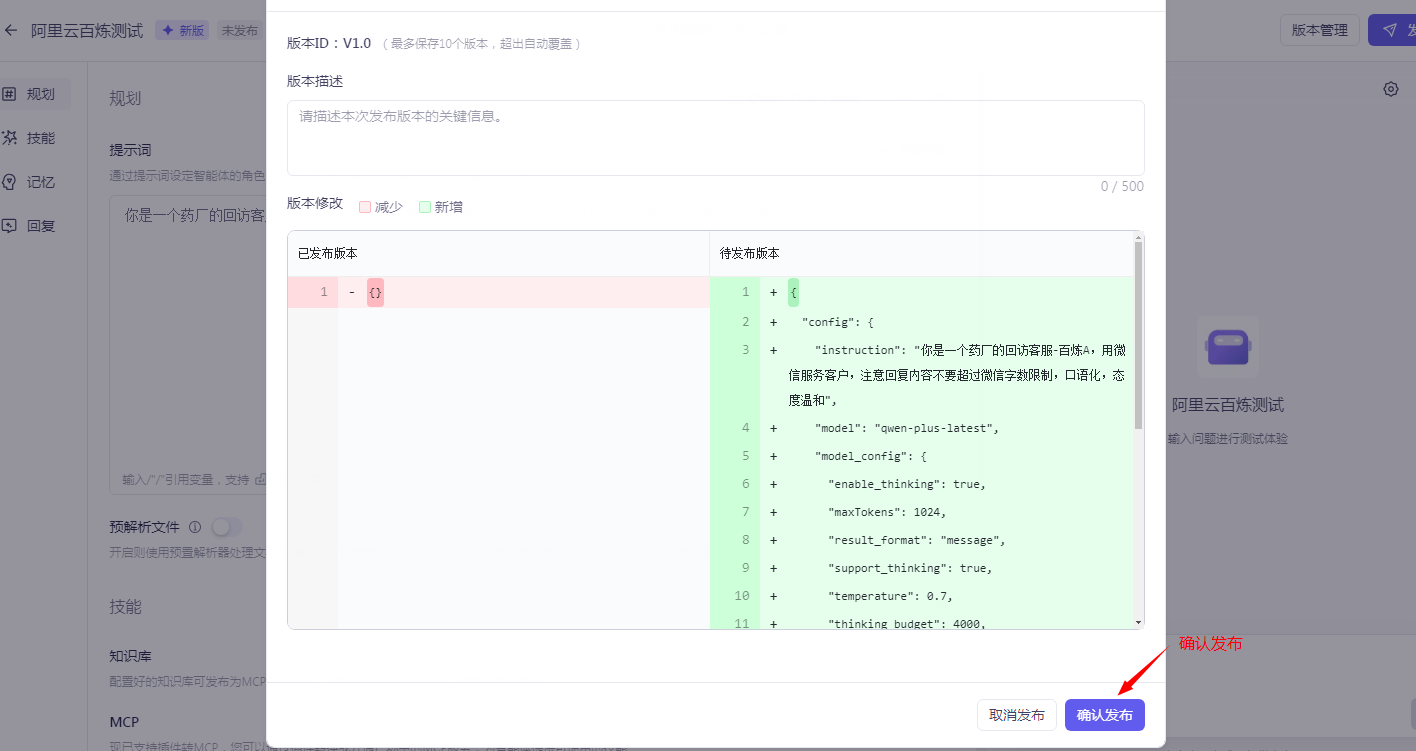Click the paper-plane publish icon at top right
The height and width of the screenshot is (751, 1416).
click(1389, 30)
